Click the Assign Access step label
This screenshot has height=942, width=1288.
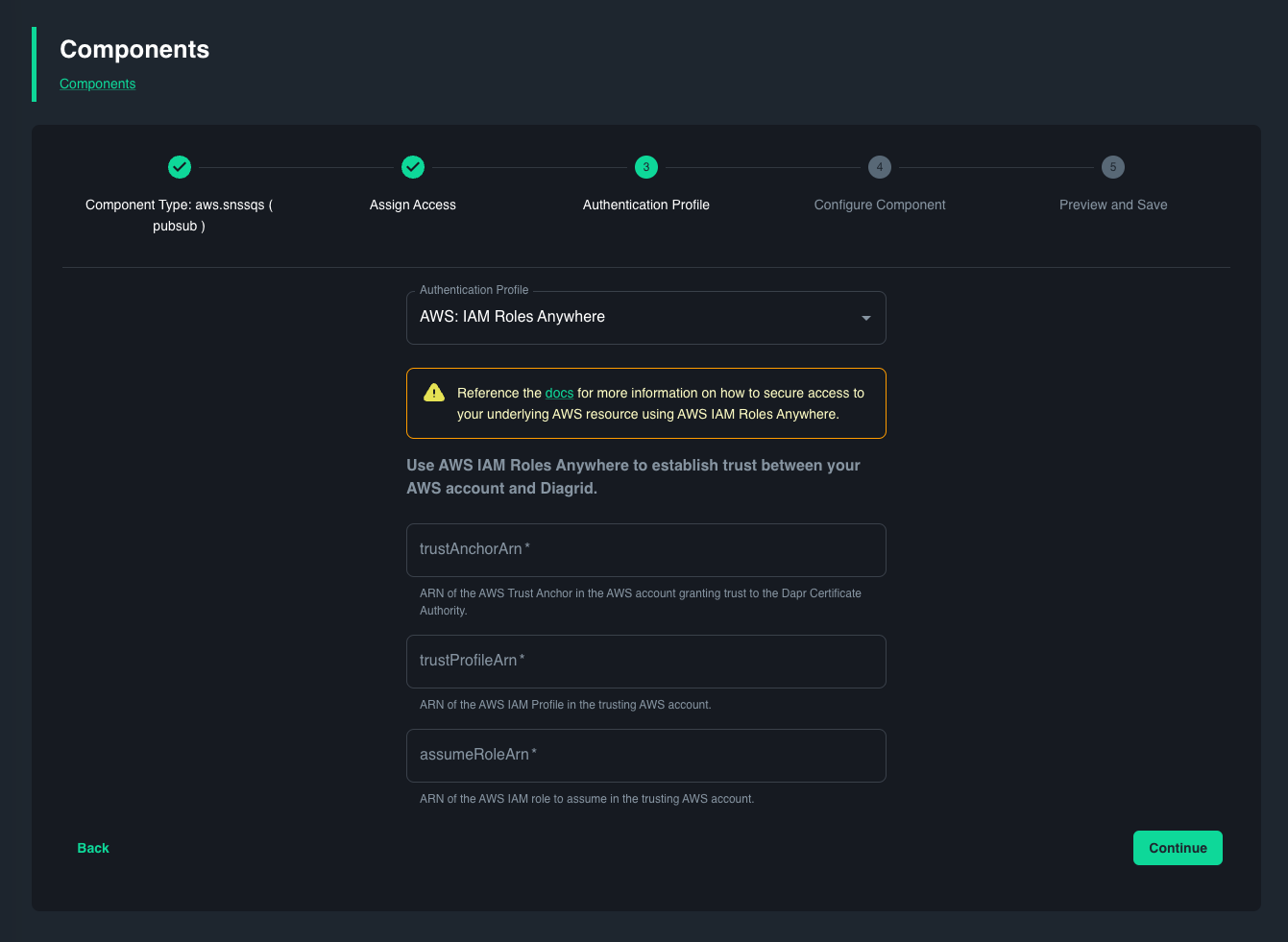pyautogui.click(x=413, y=205)
